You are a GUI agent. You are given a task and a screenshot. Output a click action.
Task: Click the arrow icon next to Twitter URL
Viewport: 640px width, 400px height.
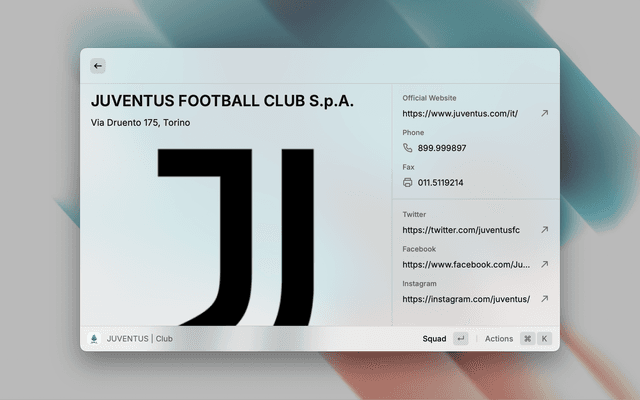tap(544, 230)
